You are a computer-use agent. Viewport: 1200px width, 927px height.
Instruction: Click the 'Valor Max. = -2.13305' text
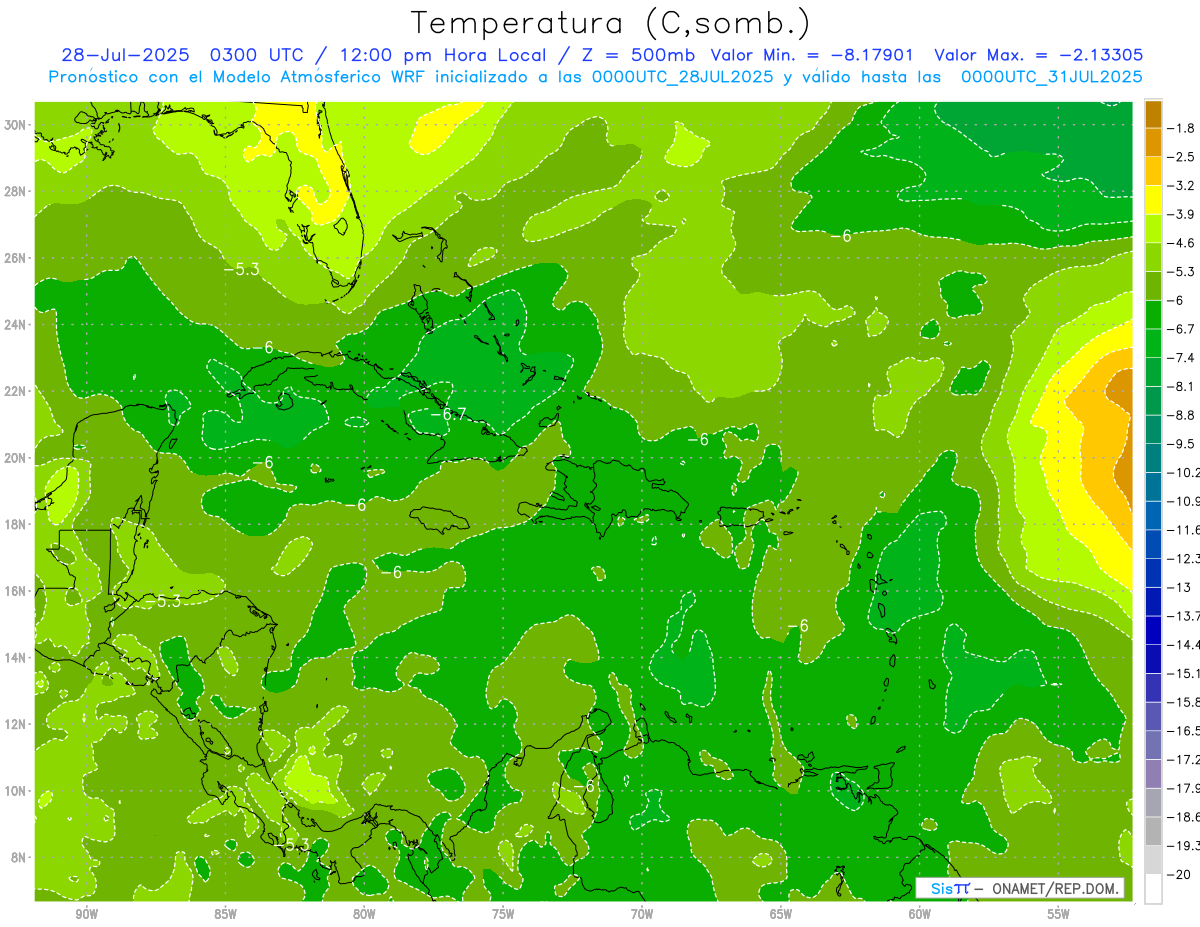[1038, 55]
